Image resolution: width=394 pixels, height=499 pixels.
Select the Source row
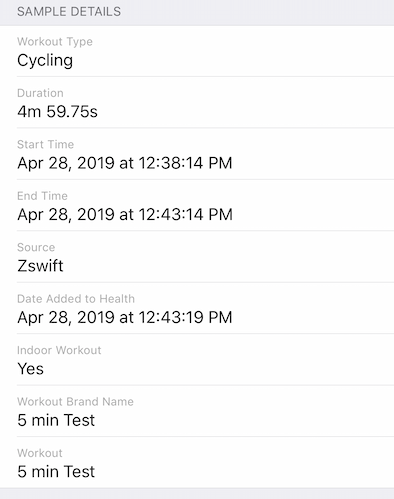click(197, 257)
